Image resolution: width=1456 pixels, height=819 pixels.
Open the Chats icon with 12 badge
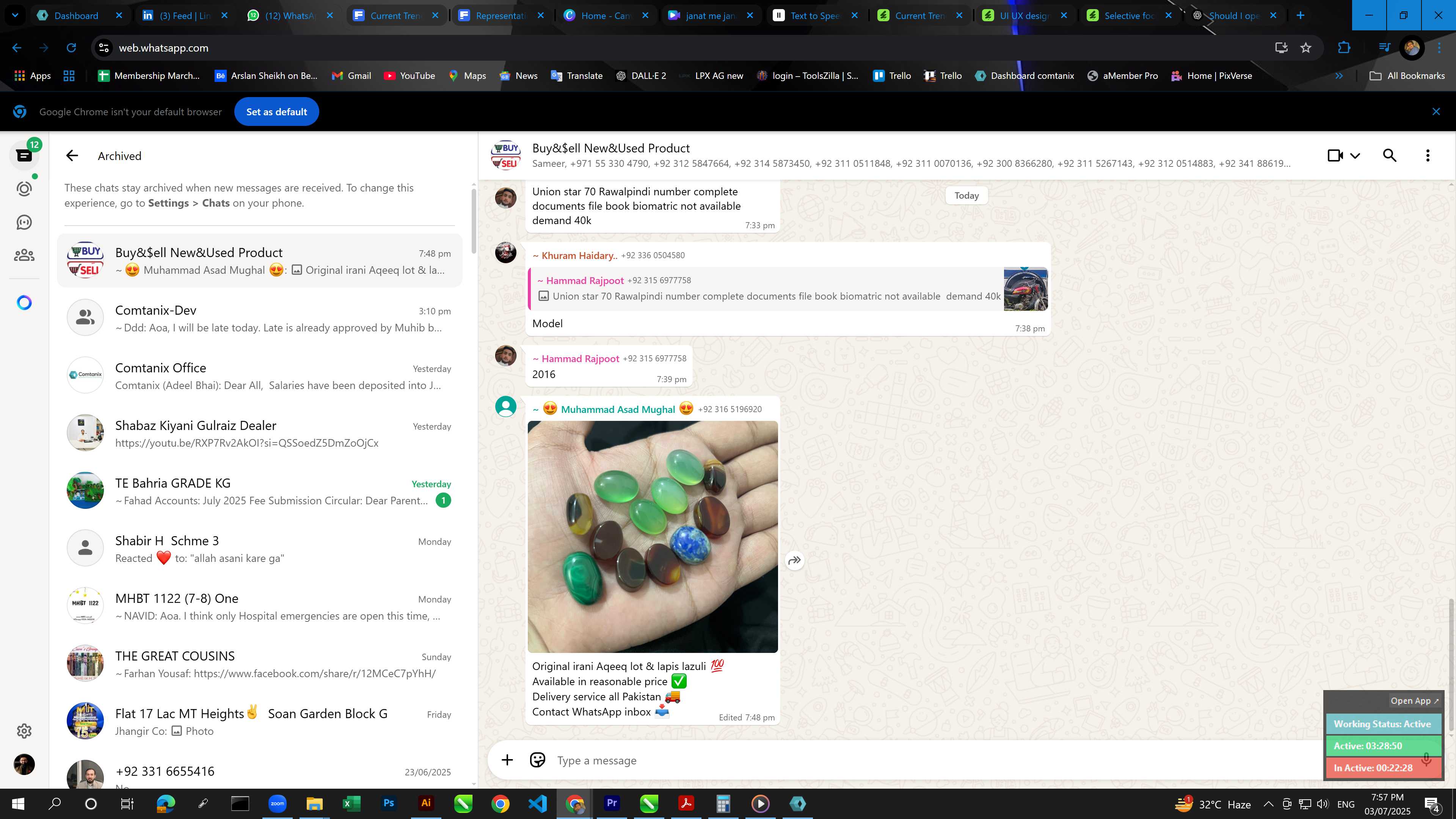click(x=24, y=155)
